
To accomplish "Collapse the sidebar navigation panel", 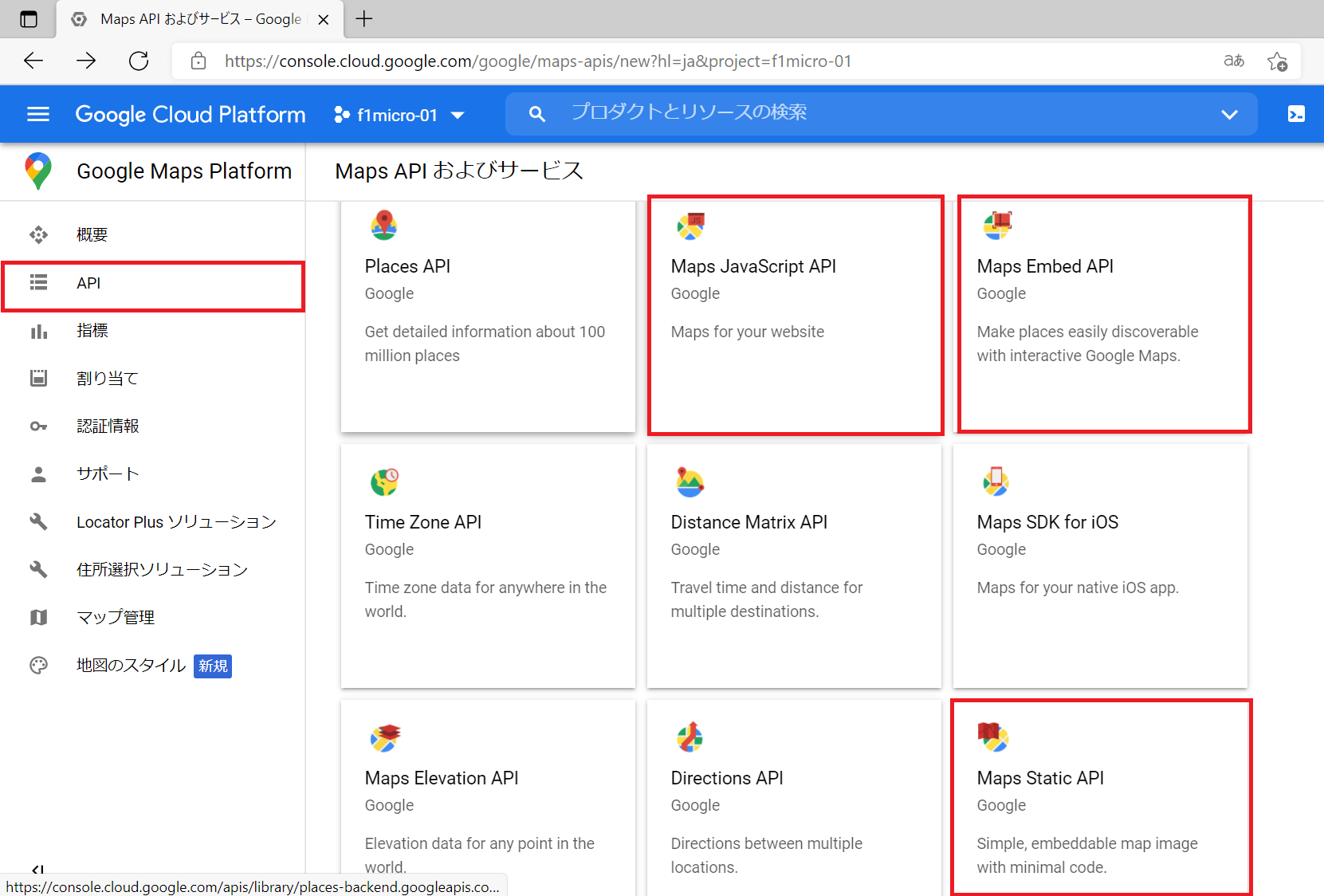I will [x=37, y=870].
